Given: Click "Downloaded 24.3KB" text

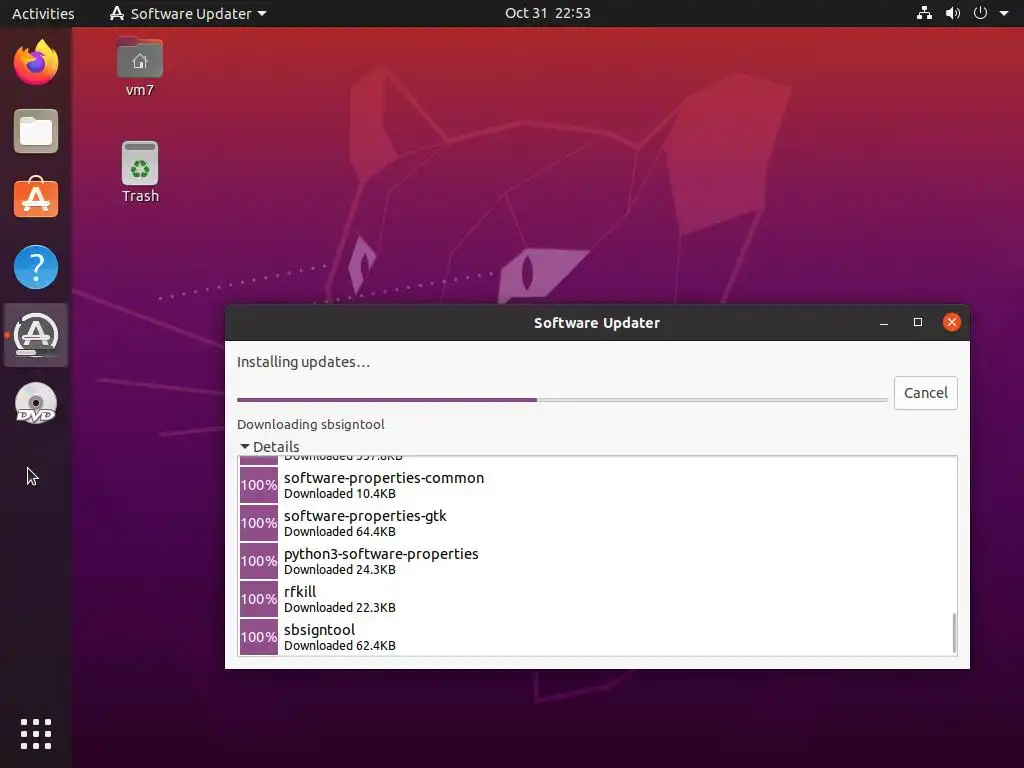Looking at the screenshot, I should [x=340, y=569].
